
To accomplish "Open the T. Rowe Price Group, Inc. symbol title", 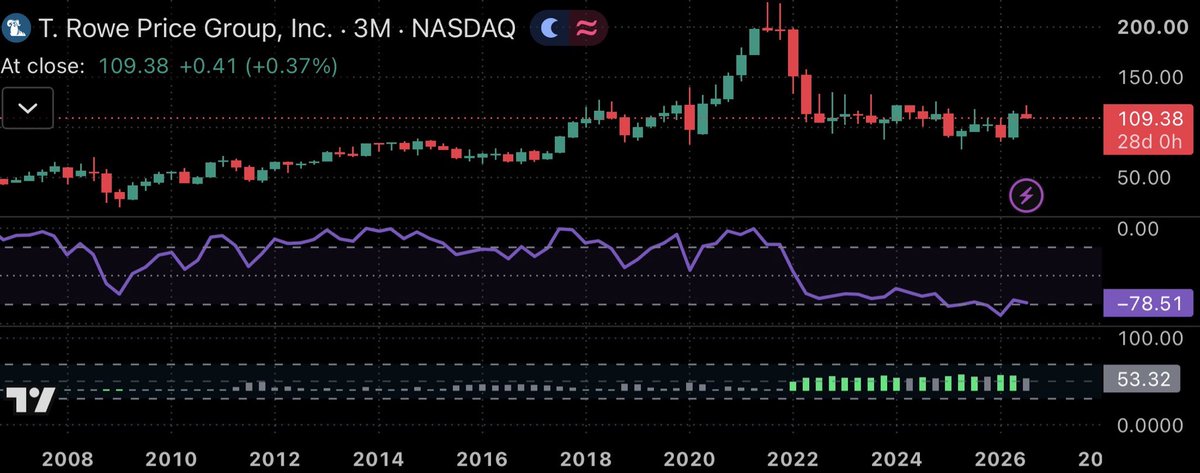I will (x=187, y=30).
